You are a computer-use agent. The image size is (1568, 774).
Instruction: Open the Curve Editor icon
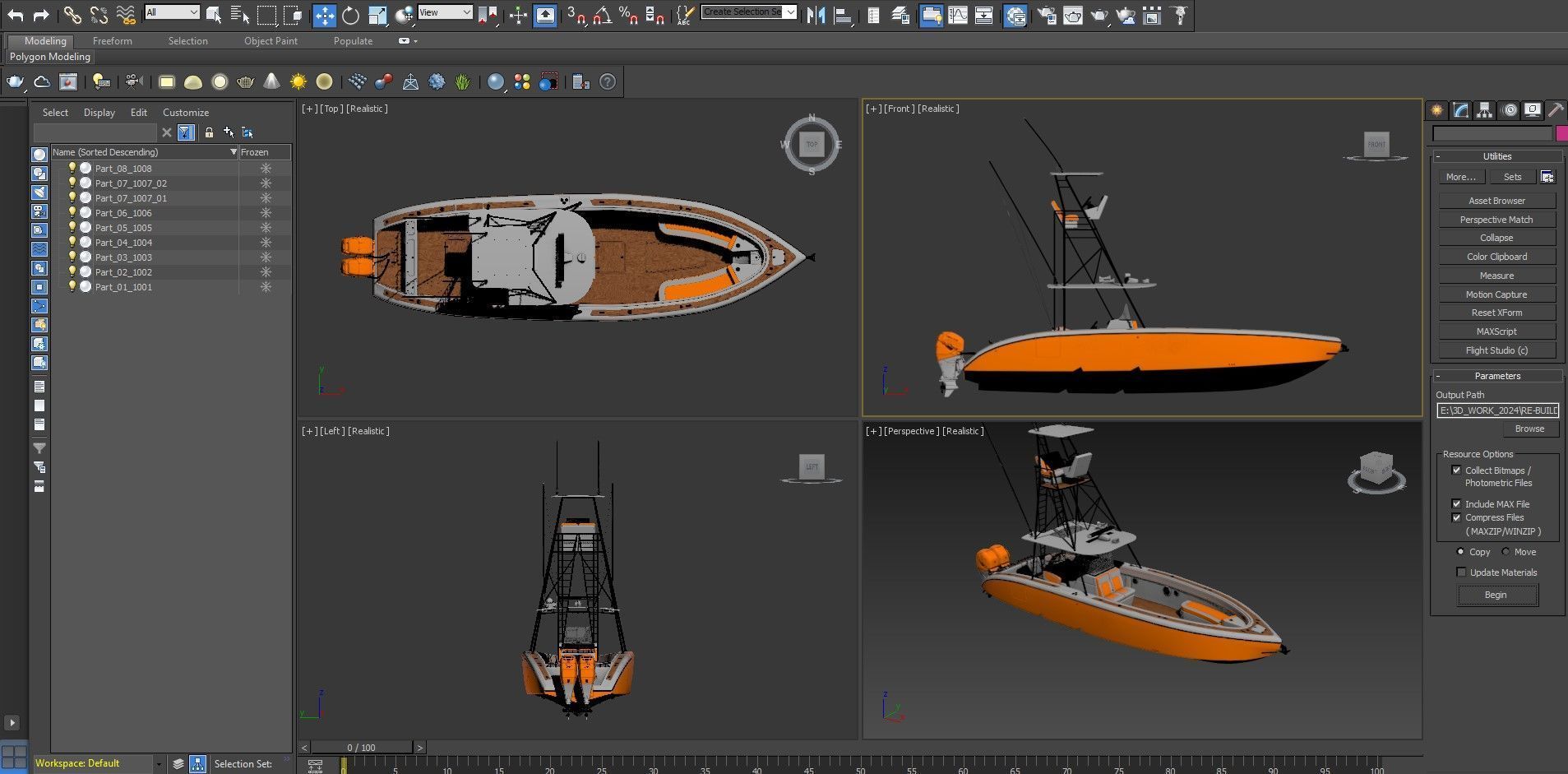click(x=958, y=15)
